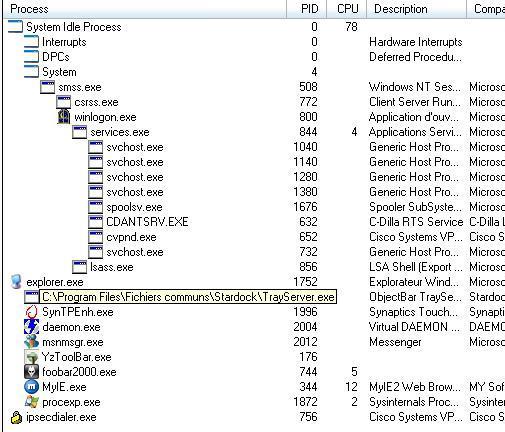
Task: Click the Description column header
Action: (x=416, y=9)
